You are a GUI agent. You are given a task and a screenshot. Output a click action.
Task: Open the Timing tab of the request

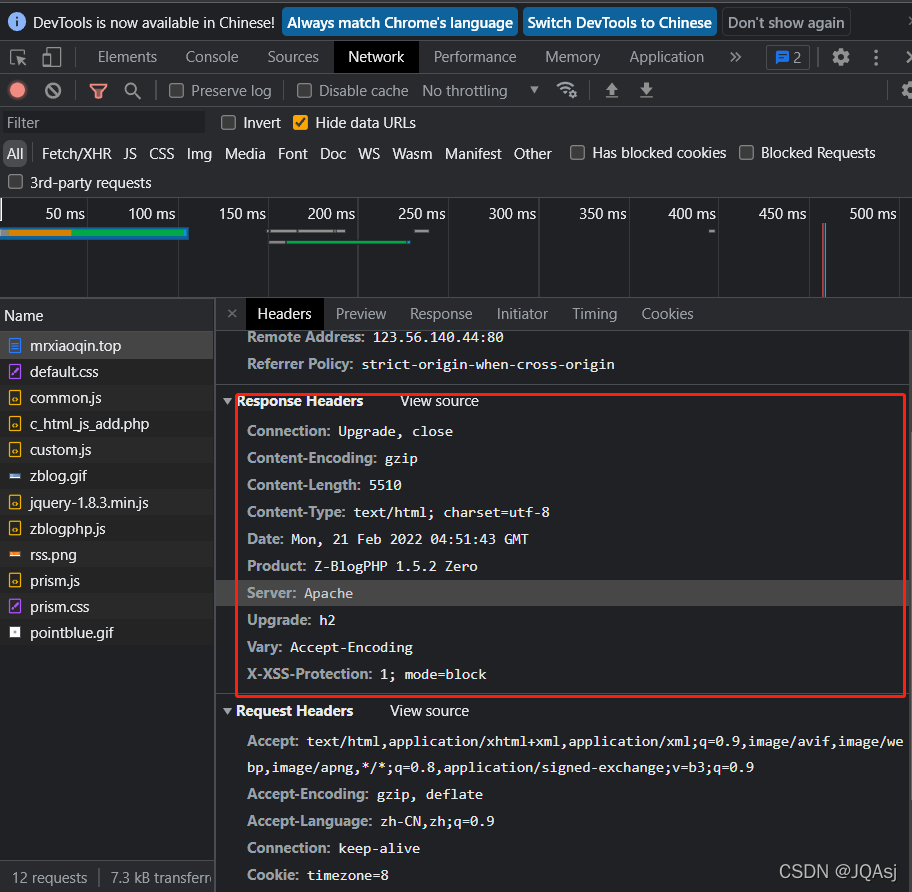pyautogui.click(x=594, y=313)
